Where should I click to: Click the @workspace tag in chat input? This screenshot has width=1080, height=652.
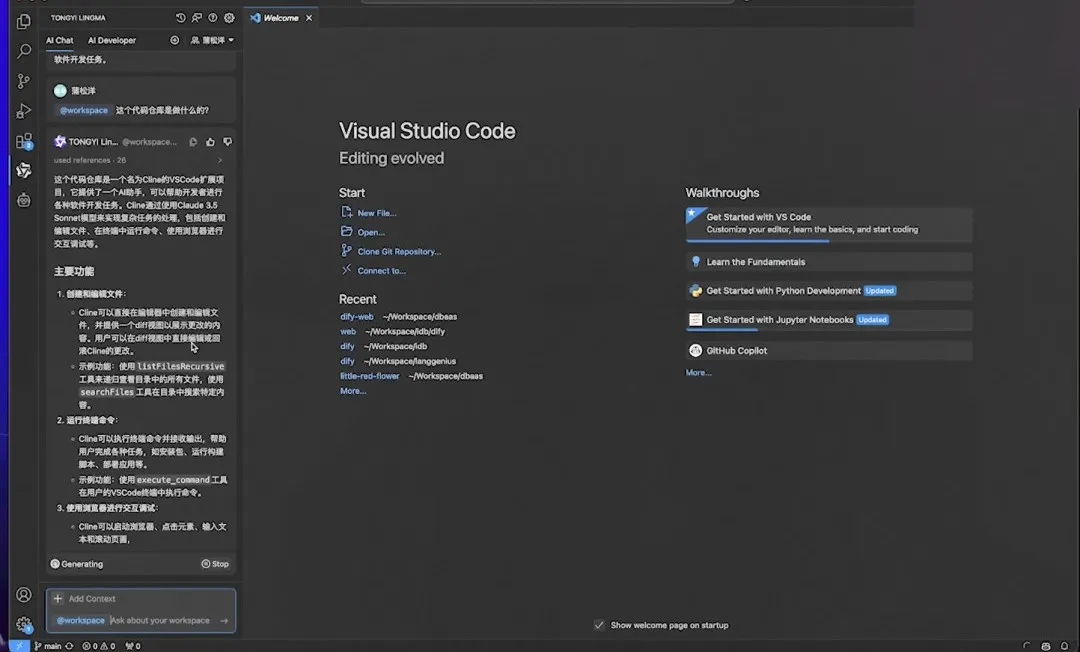click(x=81, y=620)
